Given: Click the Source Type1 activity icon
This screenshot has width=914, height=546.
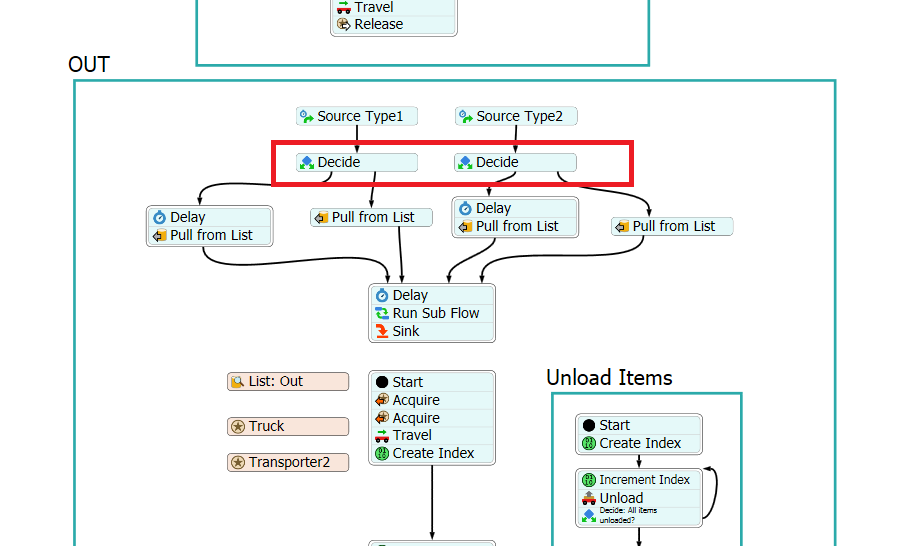Looking at the screenshot, I should coord(307,117).
